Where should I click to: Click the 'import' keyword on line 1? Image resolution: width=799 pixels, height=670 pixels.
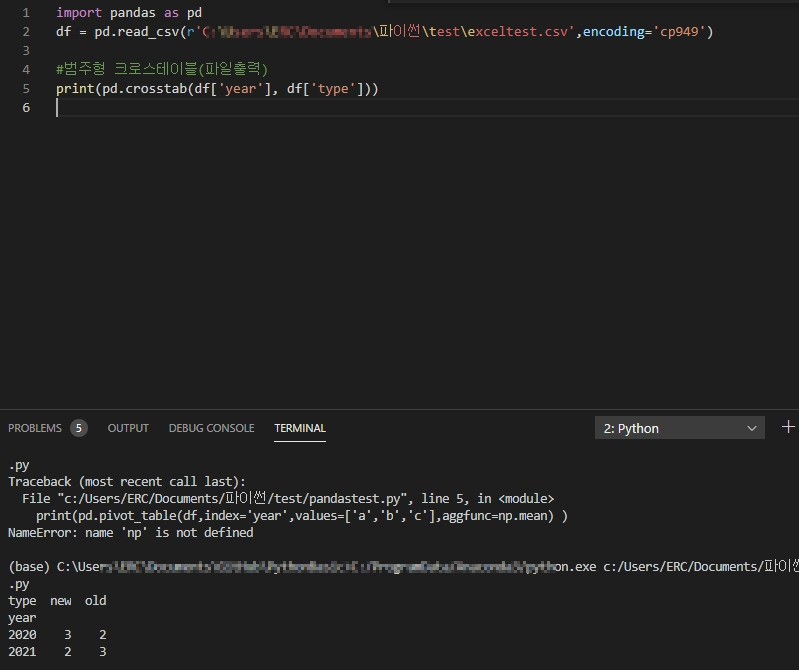point(79,13)
